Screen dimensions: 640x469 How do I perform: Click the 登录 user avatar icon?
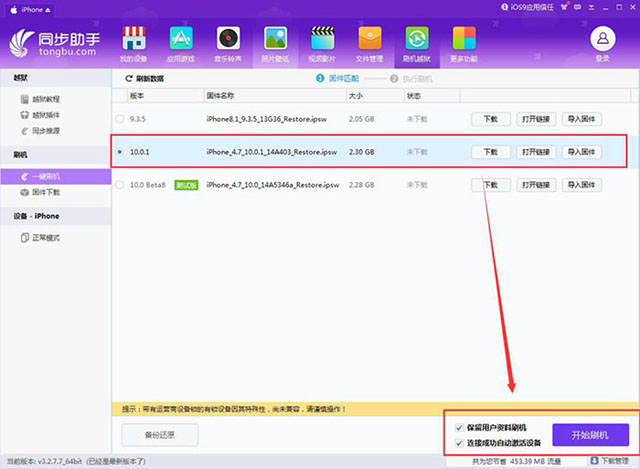pyautogui.click(x=603, y=39)
